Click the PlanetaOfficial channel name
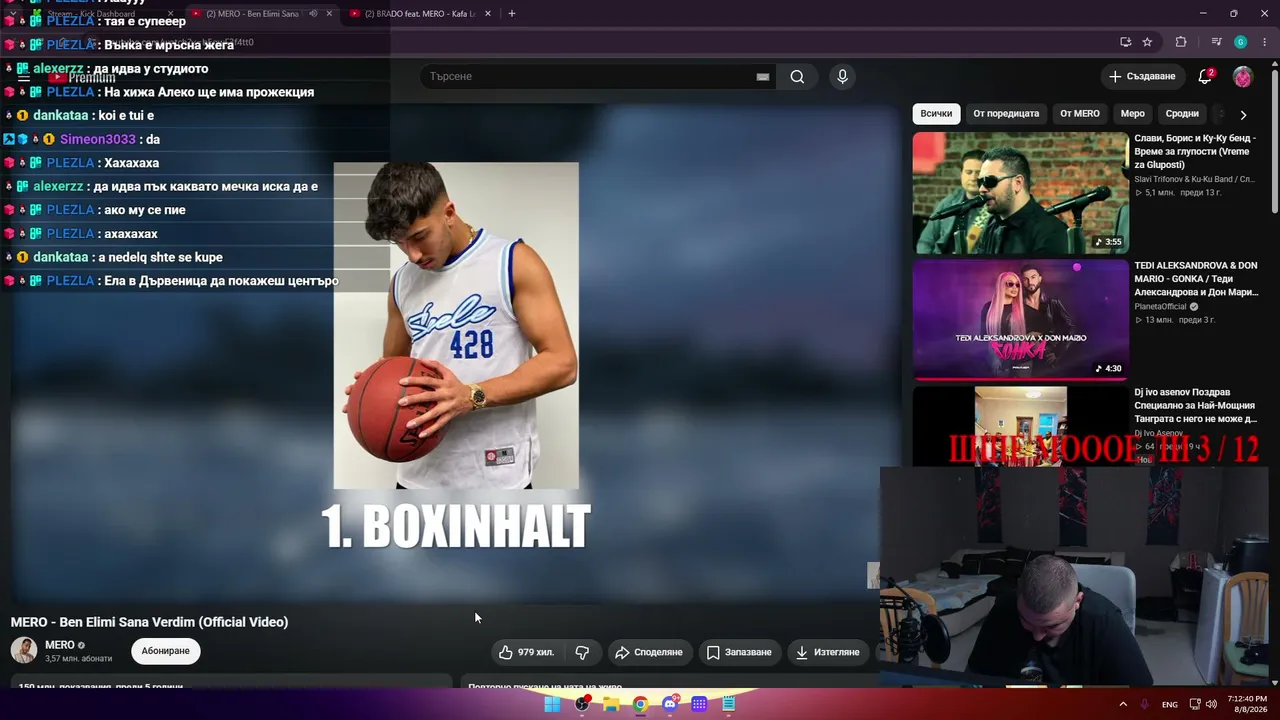Viewport: 1280px width, 720px height. pyautogui.click(x=1160, y=307)
